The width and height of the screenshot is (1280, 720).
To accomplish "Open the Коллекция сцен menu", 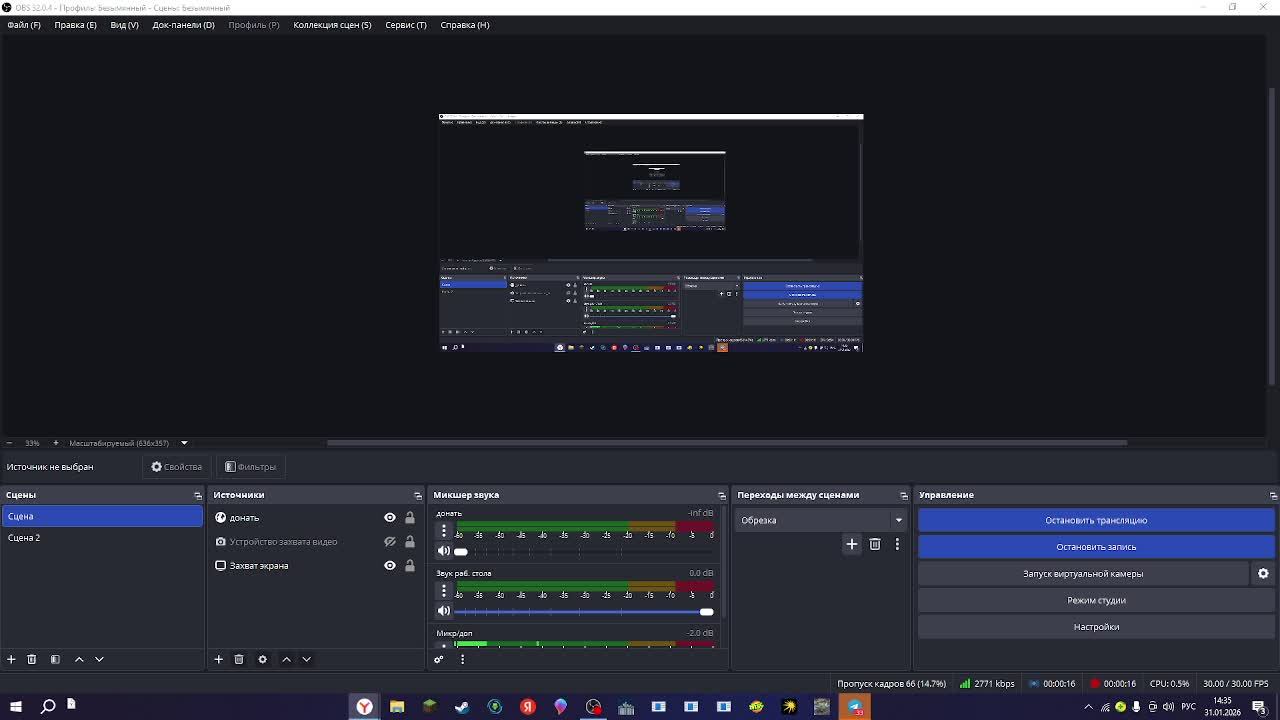I will [332, 25].
